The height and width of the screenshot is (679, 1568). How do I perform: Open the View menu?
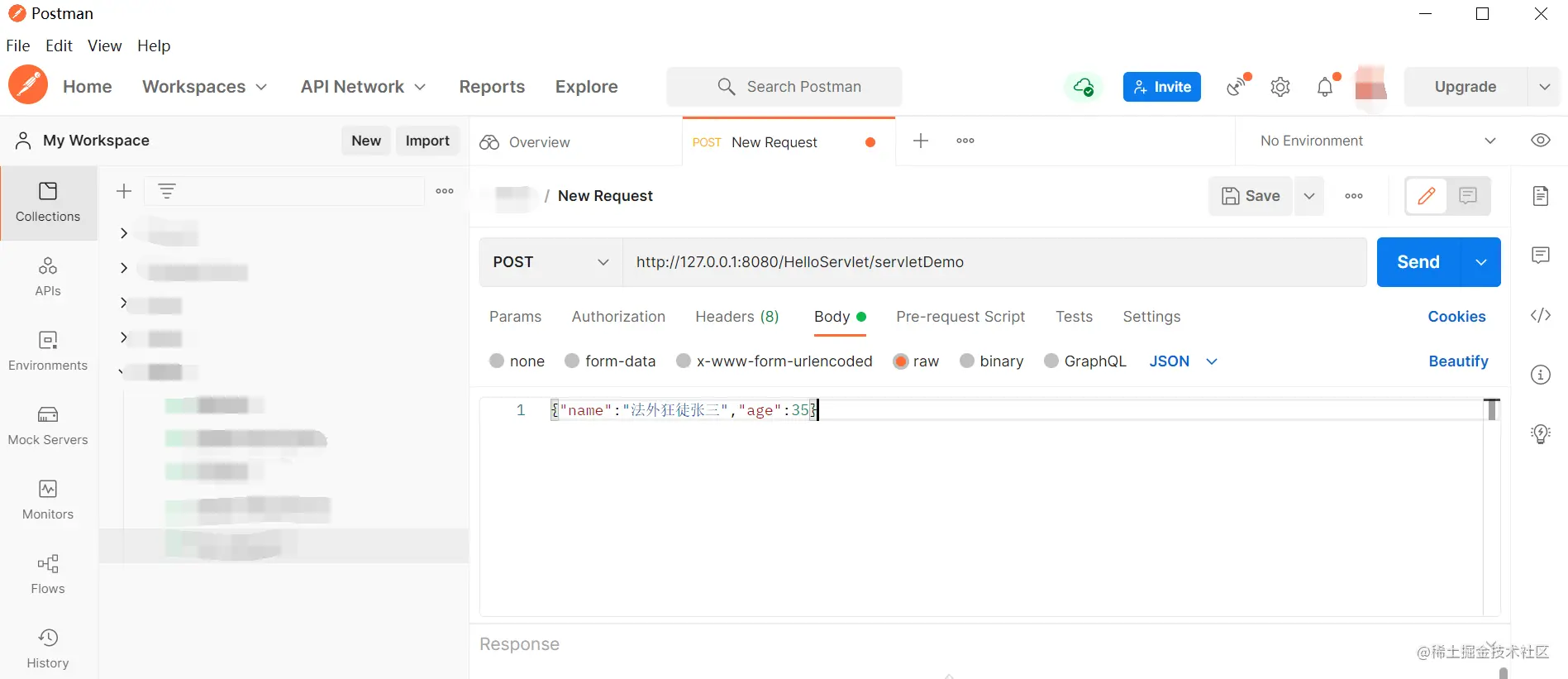pyautogui.click(x=105, y=45)
